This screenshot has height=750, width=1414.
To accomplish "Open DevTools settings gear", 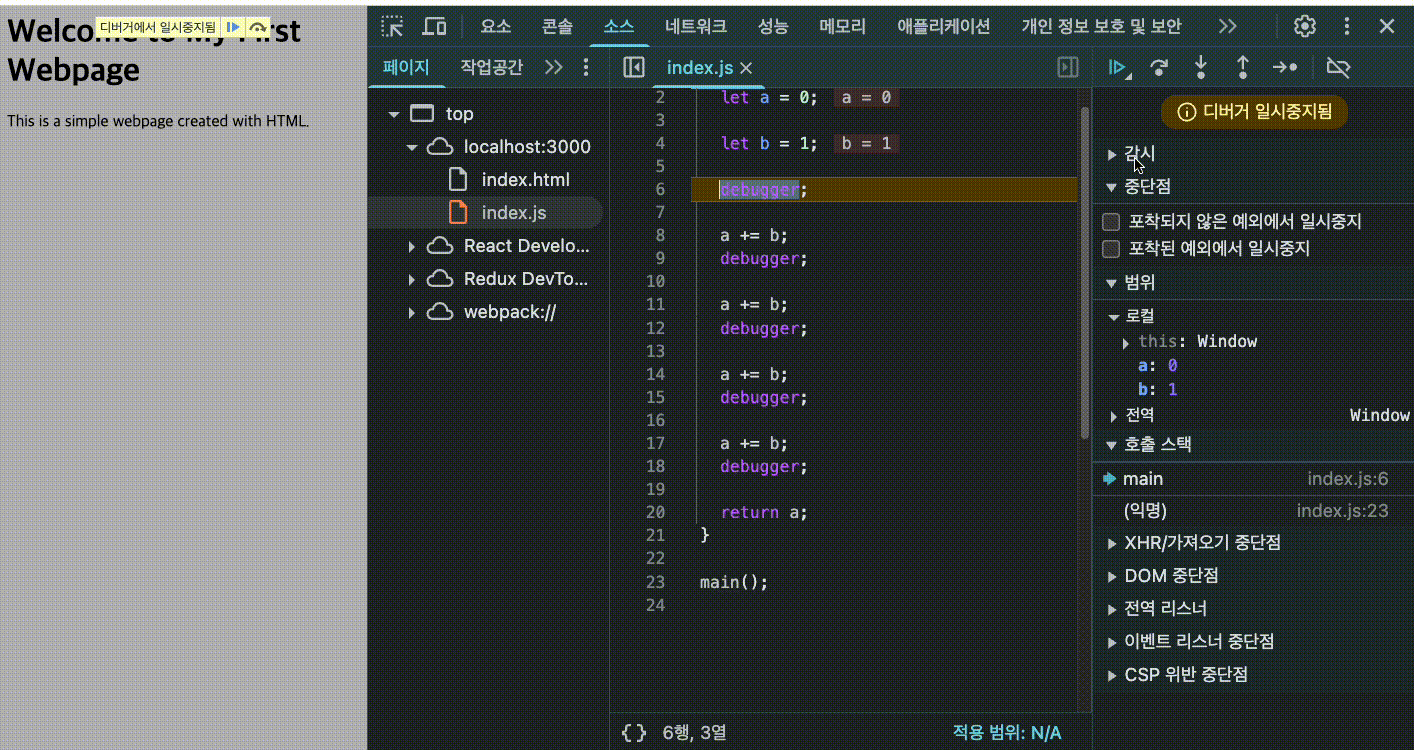I will (x=1304, y=27).
